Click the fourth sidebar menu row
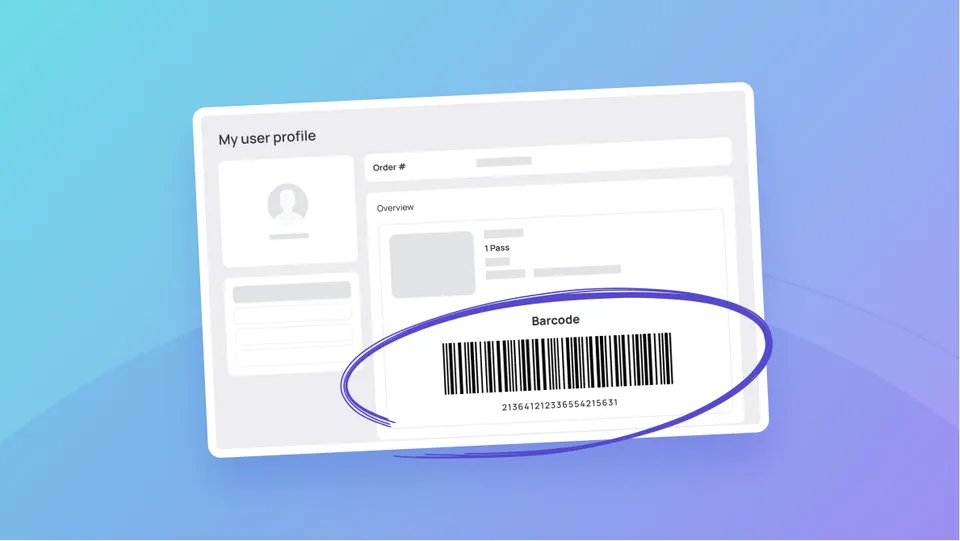Image resolution: width=960 pixels, height=541 pixels. click(294, 356)
